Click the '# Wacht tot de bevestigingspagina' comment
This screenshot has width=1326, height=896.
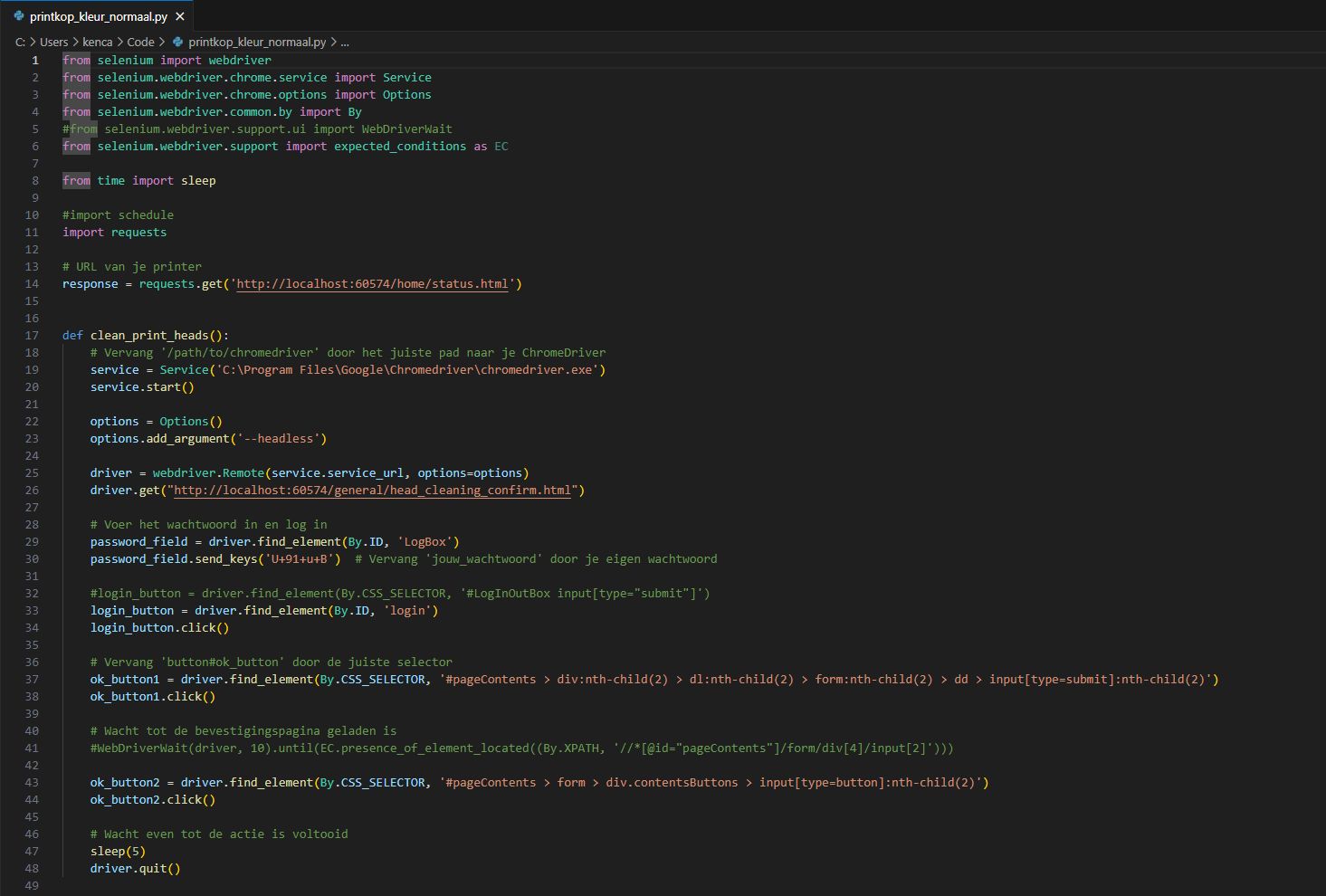243,731
